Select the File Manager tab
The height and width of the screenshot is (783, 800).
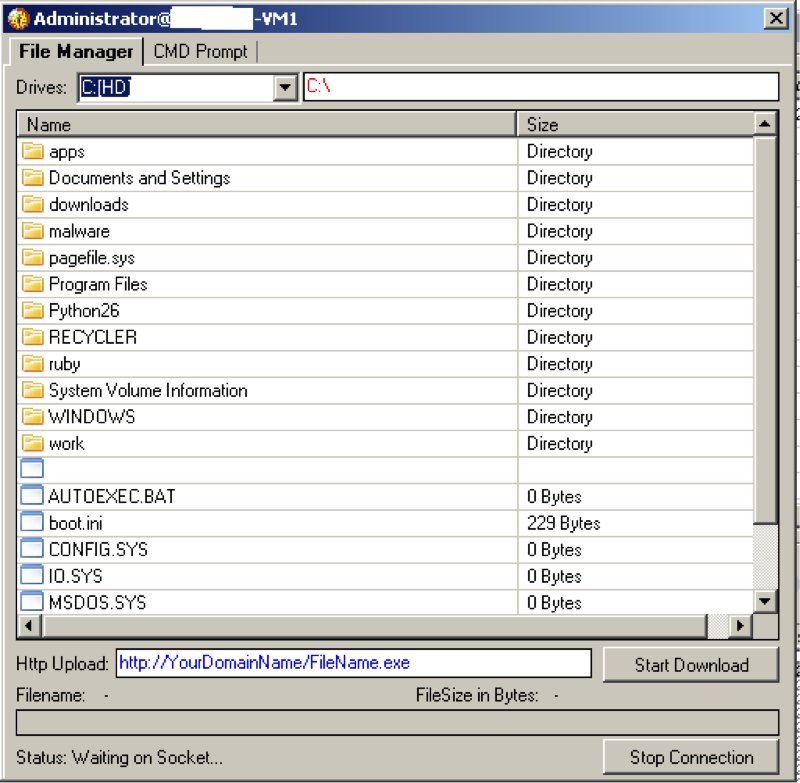(76, 51)
